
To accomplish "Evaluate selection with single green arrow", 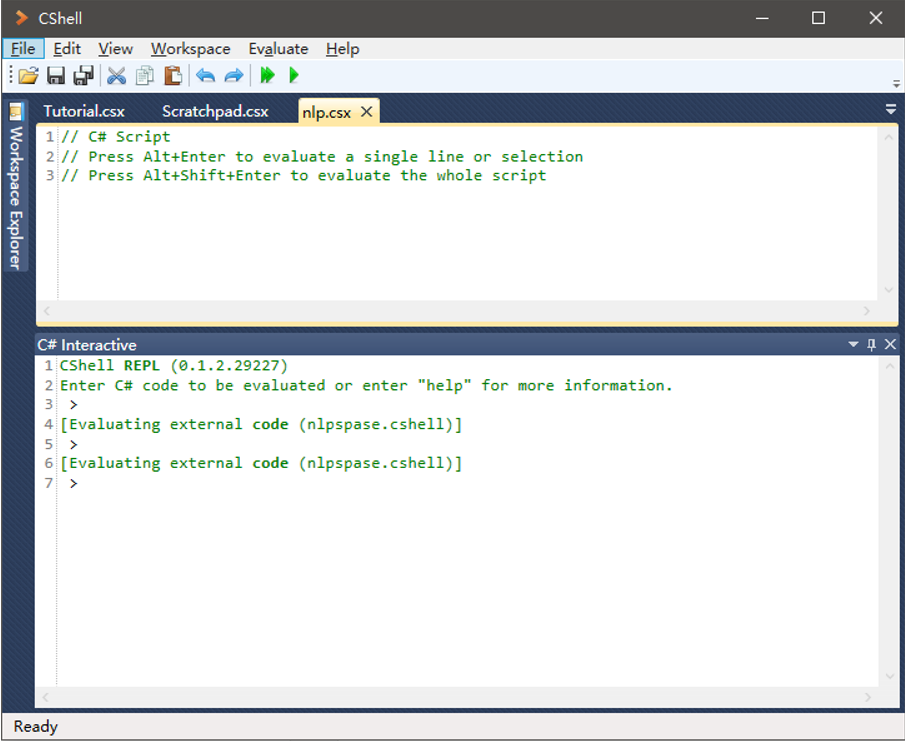I will (x=293, y=75).
